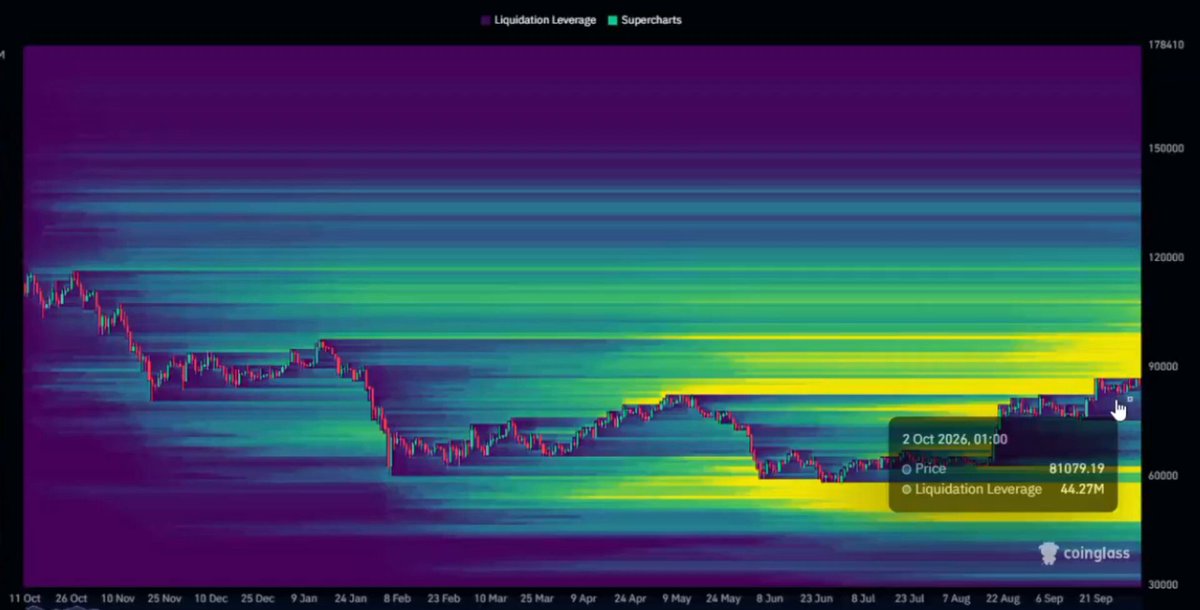
Task: Select the 7 Aug date label
Action: [x=956, y=598]
